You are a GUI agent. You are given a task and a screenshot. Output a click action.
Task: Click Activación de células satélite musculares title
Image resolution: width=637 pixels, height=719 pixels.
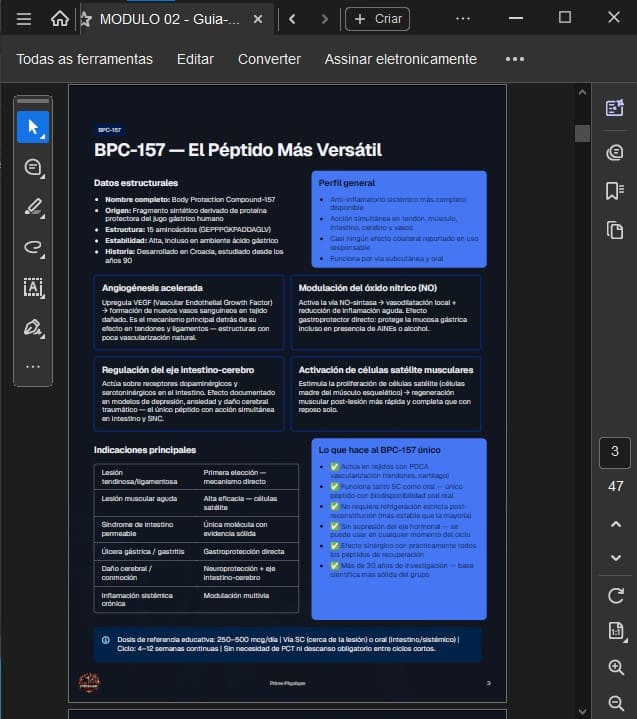(386, 370)
